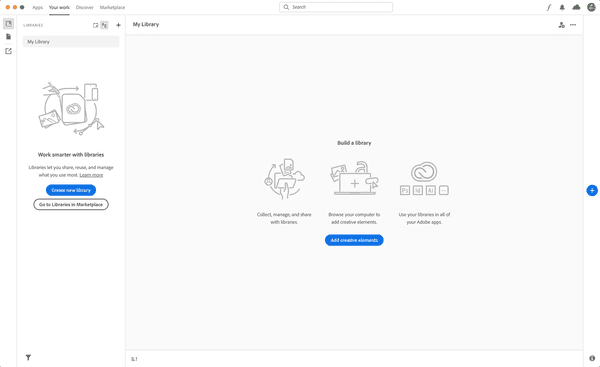Open the account profile avatar
This screenshot has height=367, width=600.
(x=591, y=7)
